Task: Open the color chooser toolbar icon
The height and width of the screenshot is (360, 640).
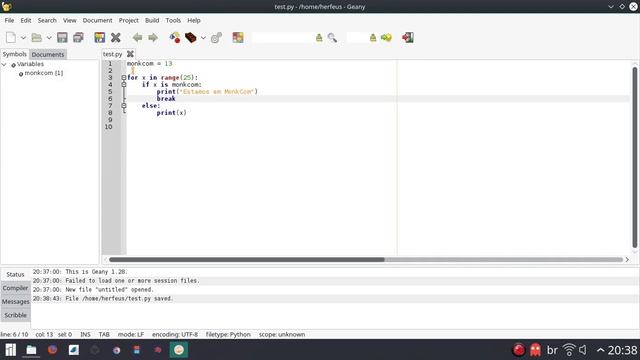Action: 238,38
